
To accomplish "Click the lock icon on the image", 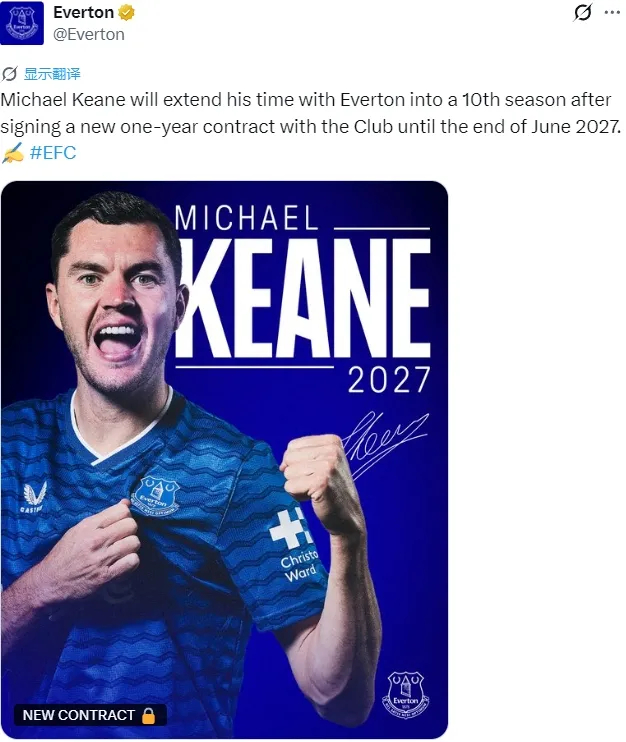I will tap(149, 715).
